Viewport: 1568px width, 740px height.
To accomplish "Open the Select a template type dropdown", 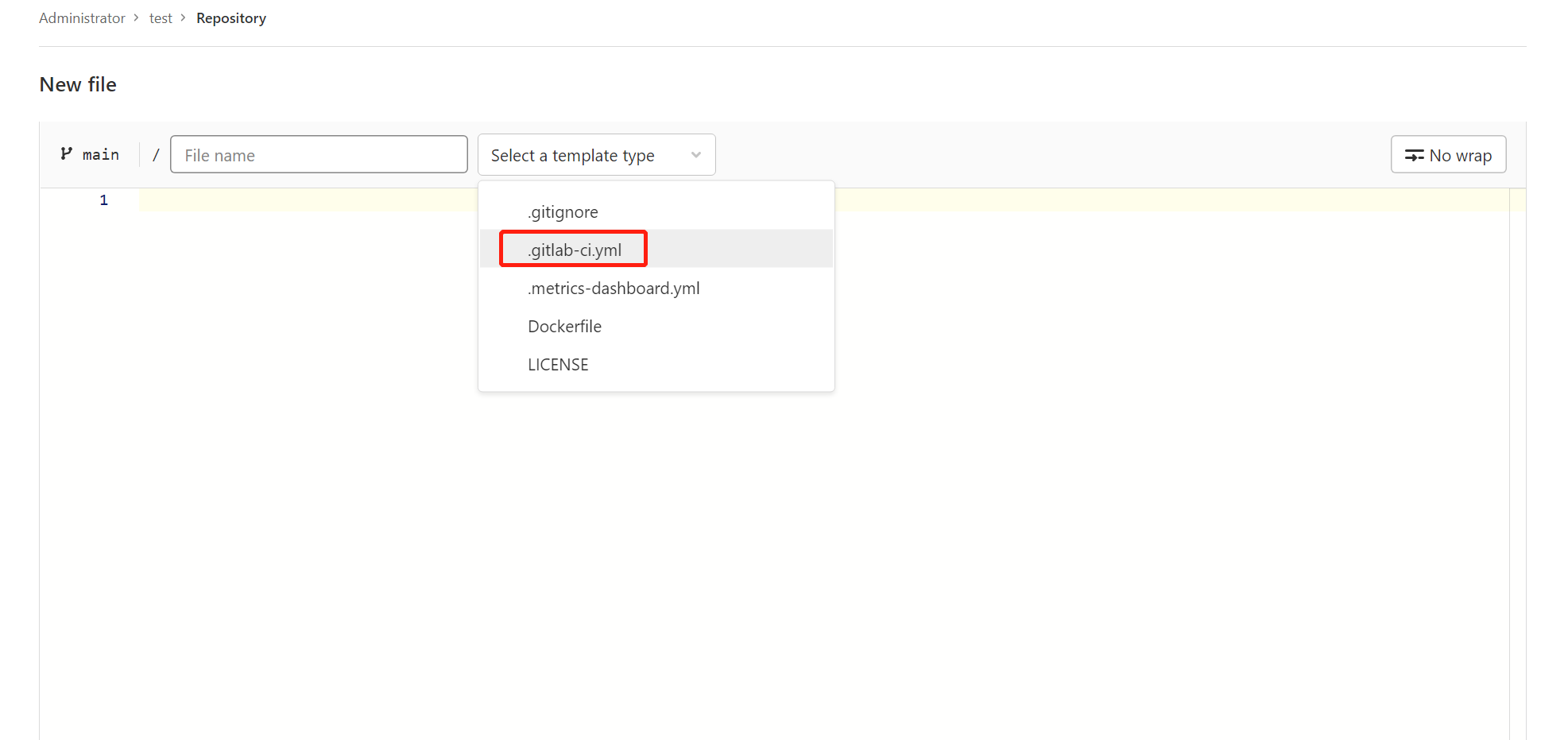I will [596, 155].
